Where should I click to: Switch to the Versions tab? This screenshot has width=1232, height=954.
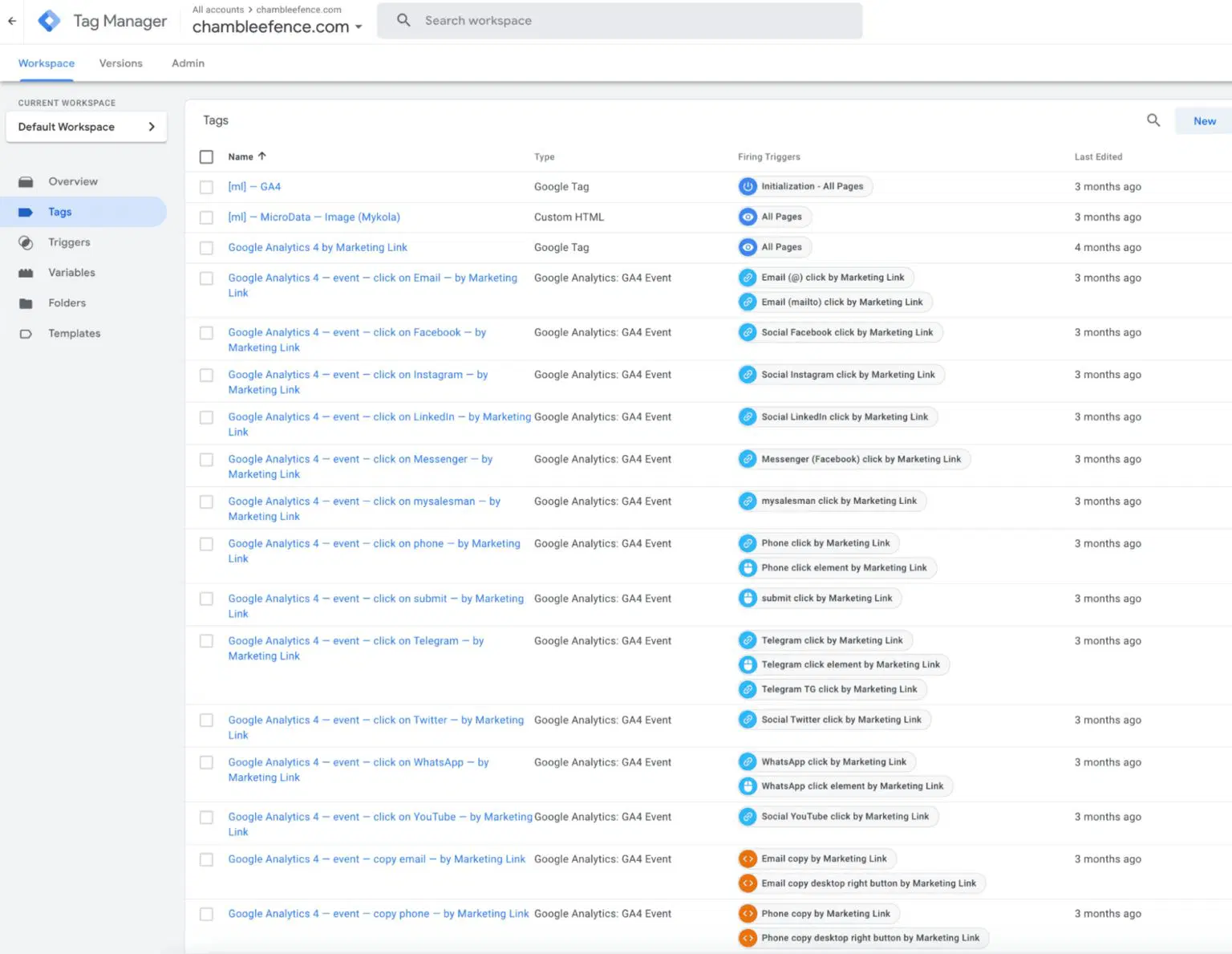click(120, 63)
